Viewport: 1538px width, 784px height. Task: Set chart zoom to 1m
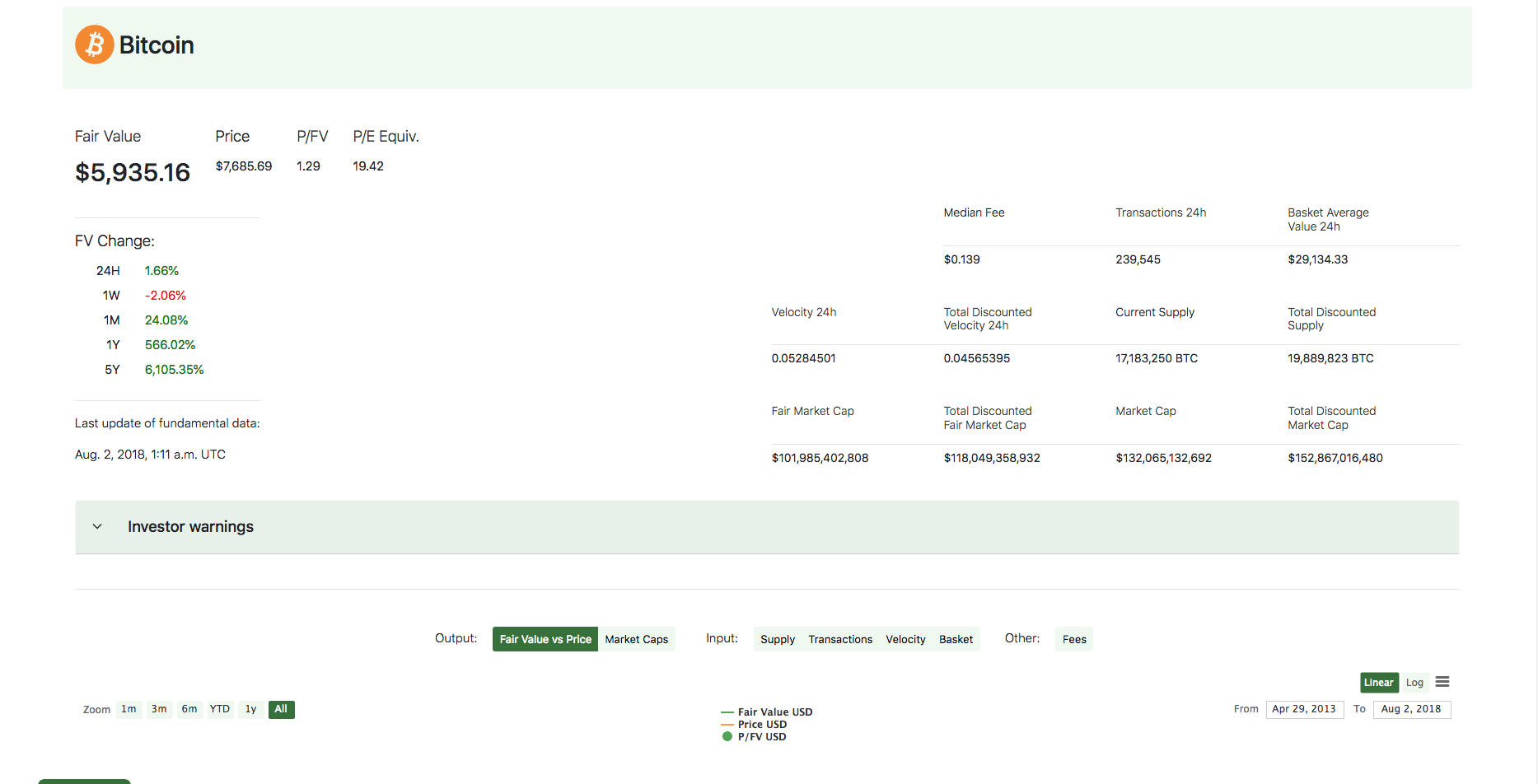(x=129, y=709)
